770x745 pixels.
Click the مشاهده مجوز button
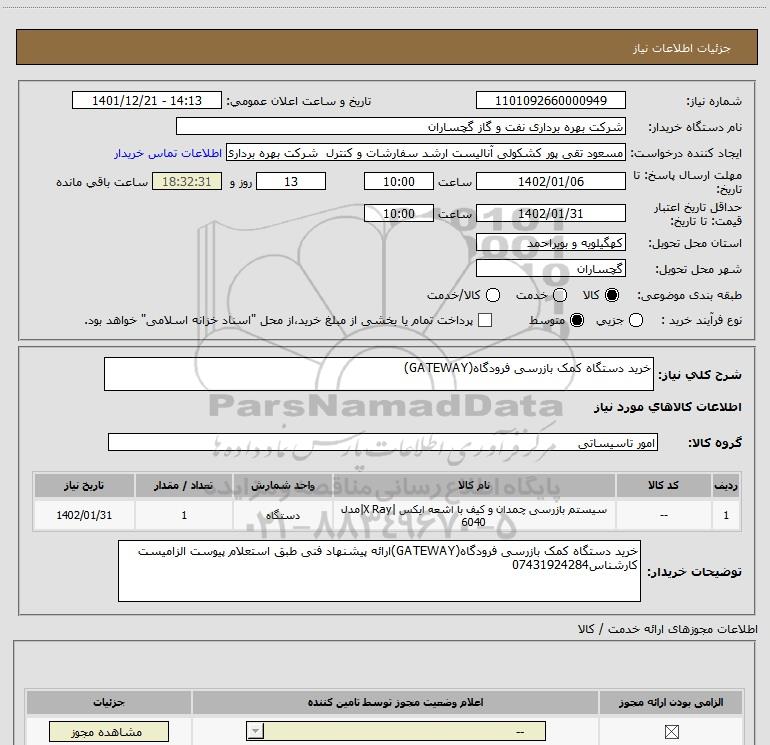[109, 732]
